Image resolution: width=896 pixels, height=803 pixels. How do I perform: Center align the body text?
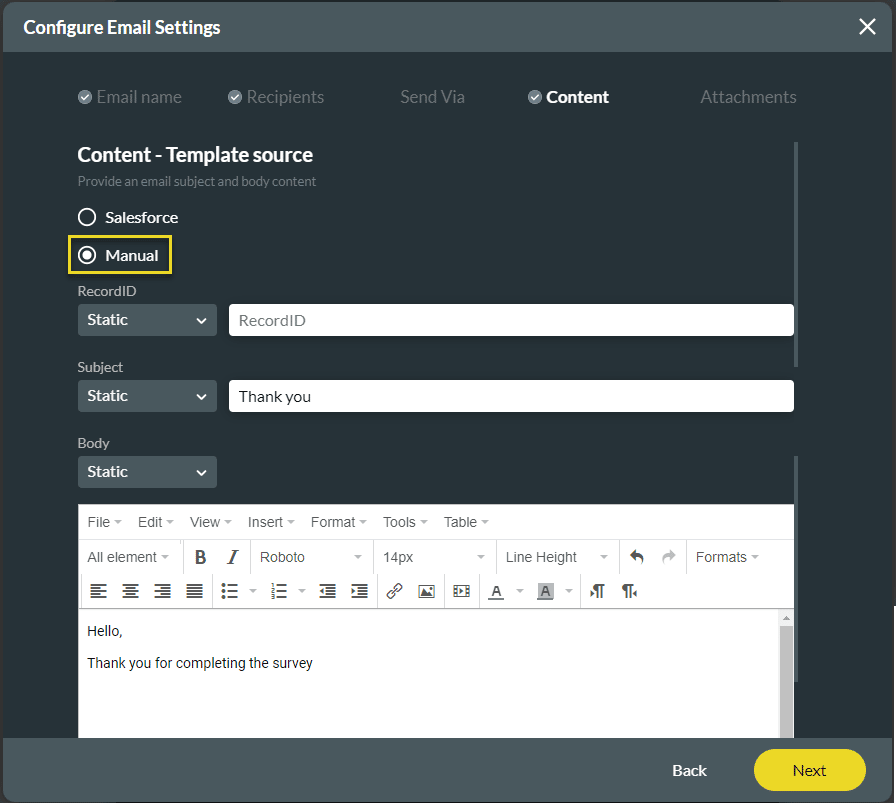131,591
